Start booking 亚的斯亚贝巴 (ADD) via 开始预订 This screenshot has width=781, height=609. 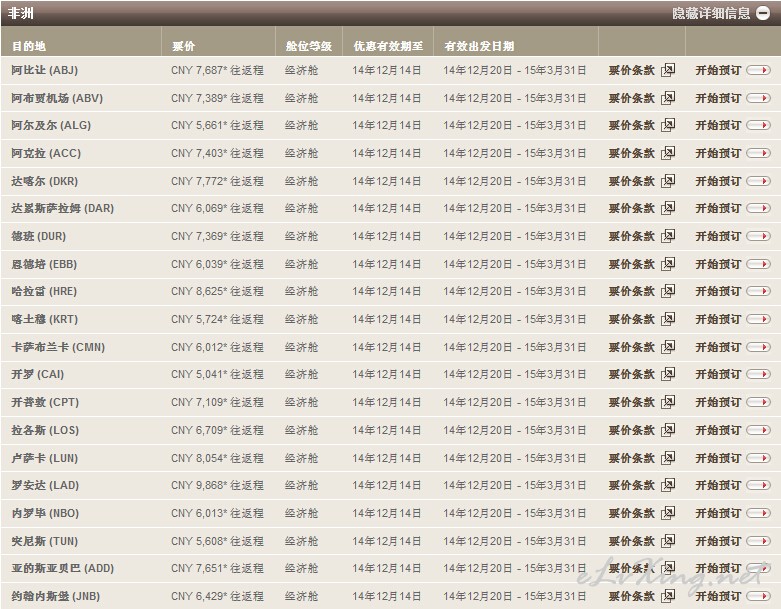click(x=718, y=568)
